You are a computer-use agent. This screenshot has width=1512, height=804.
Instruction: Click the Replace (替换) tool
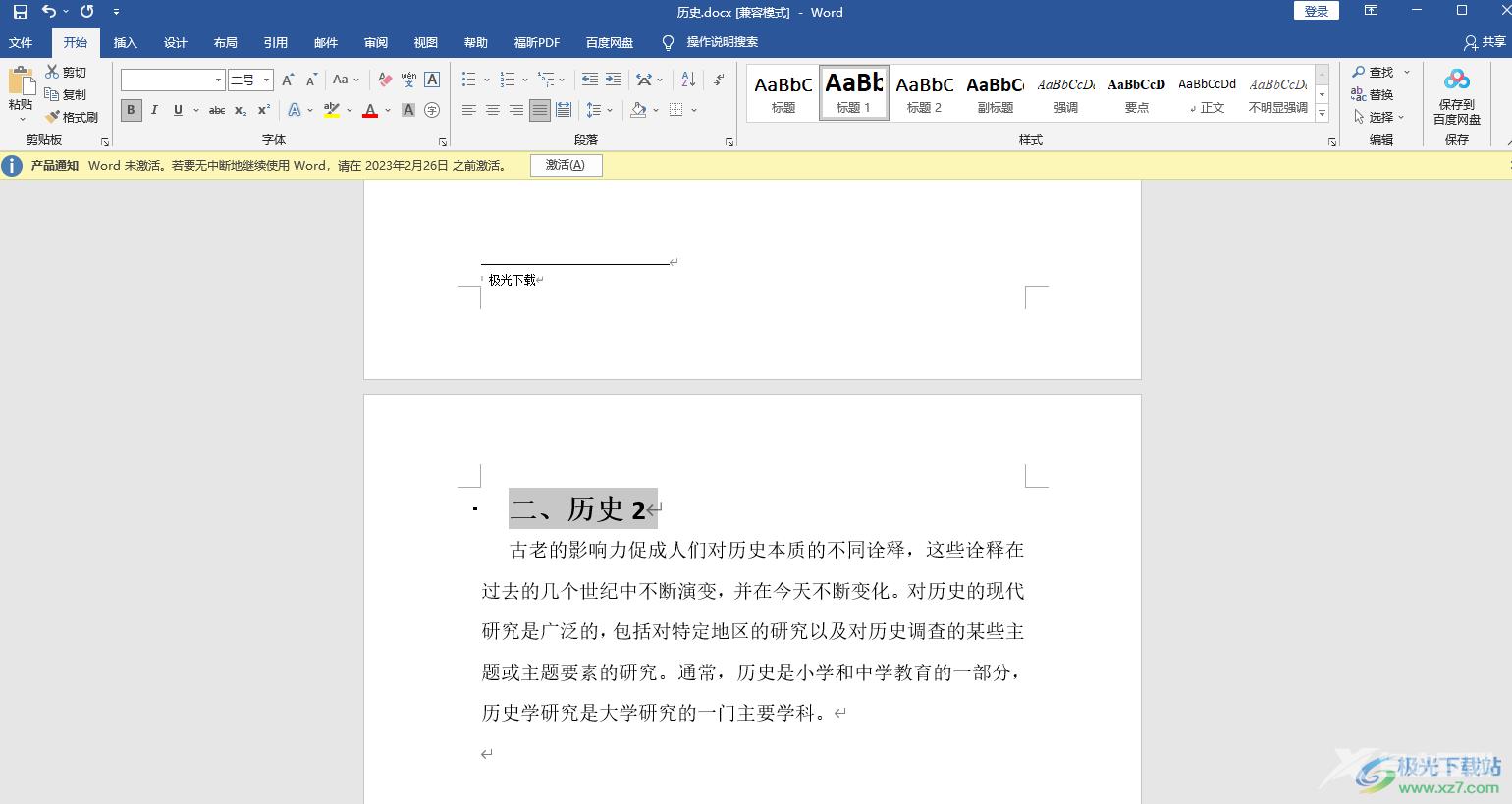tap(1373, 94)
